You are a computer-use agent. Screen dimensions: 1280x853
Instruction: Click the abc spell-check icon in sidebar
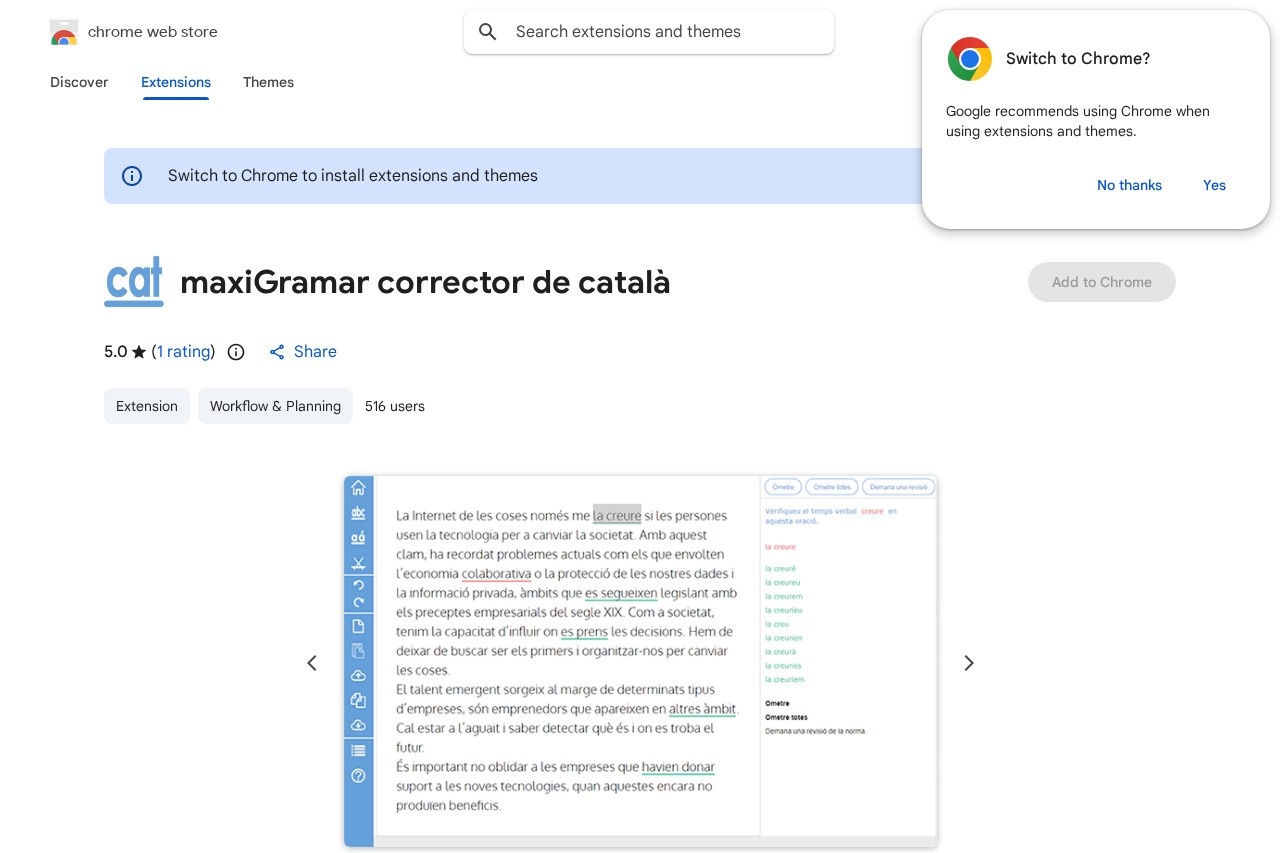(358, 513)
